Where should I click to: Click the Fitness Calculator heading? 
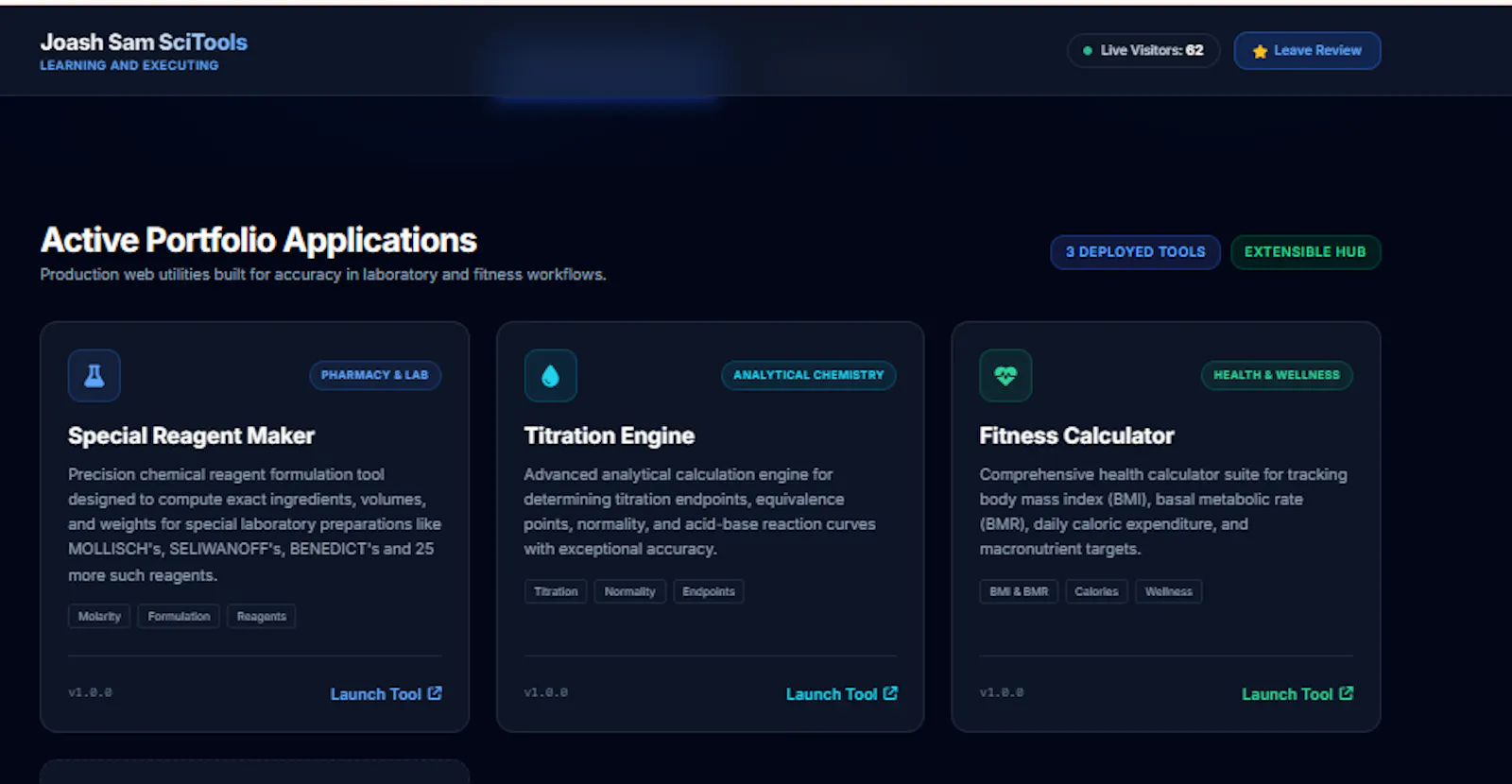click(1076, 435)
